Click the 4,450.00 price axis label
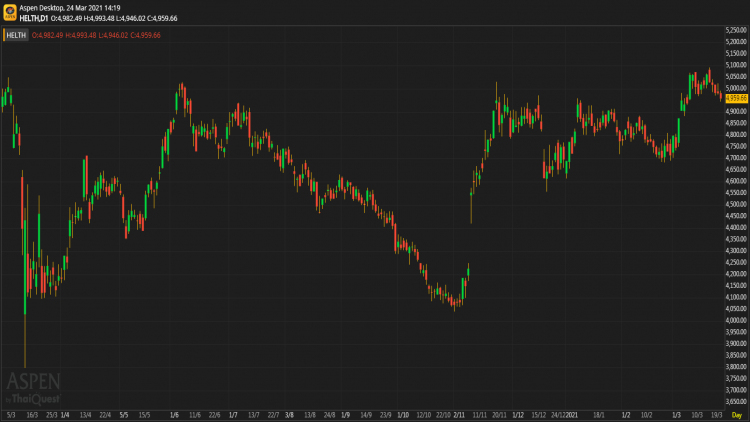The width and height of the screenshot is (750, 422). (736, 216)
